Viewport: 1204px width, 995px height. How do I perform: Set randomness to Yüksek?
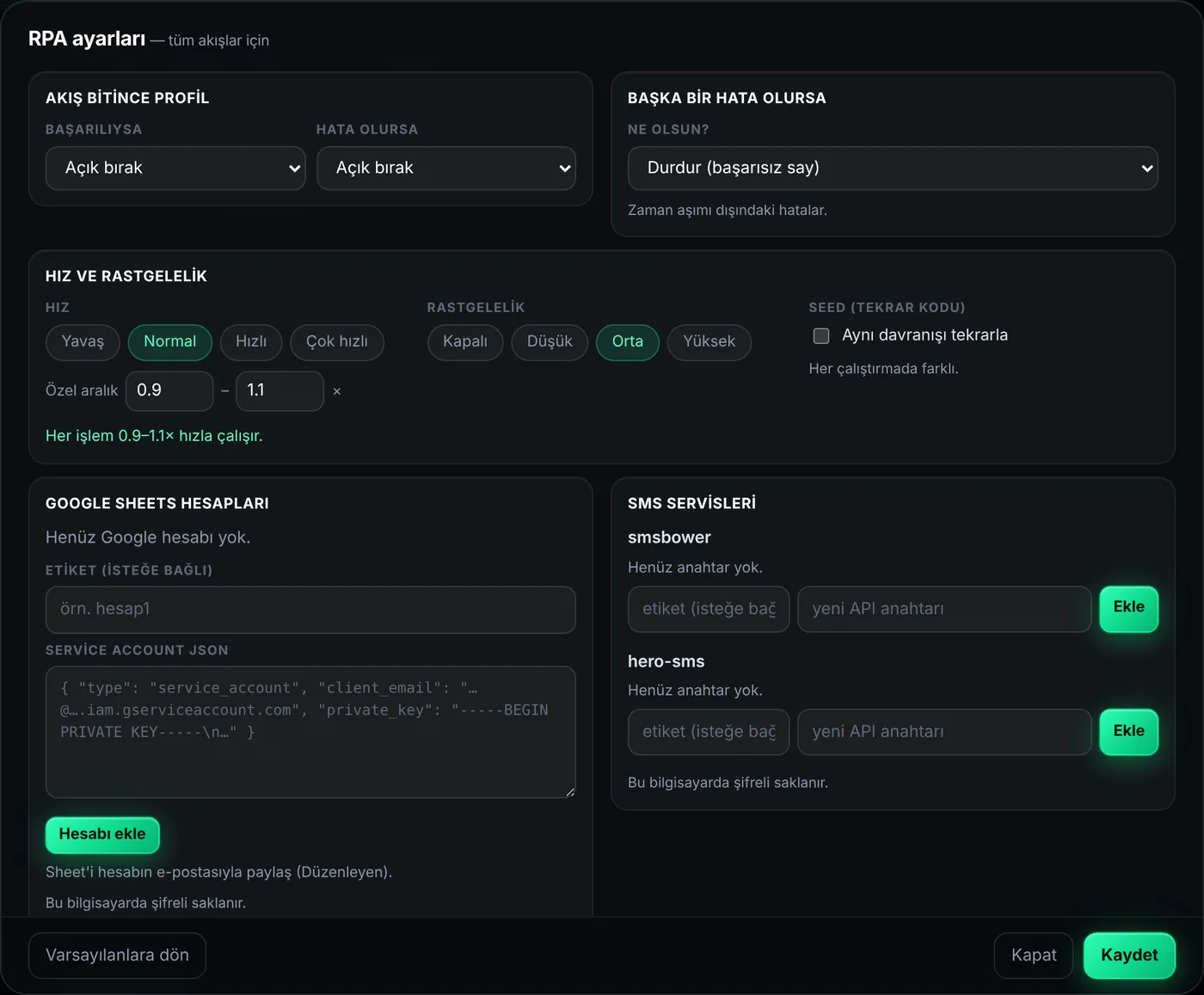(x=709, y=341)
